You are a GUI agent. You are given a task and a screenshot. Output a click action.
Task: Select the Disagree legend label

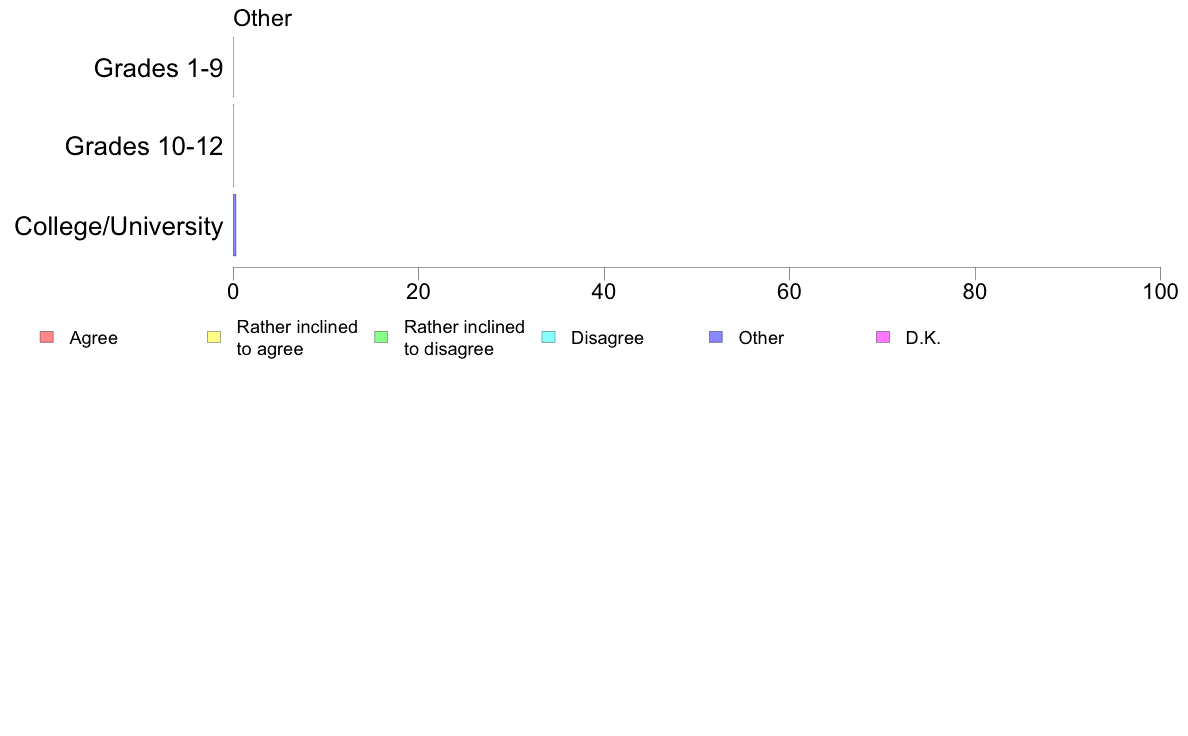pyautogui.click(x=607, y=338)
